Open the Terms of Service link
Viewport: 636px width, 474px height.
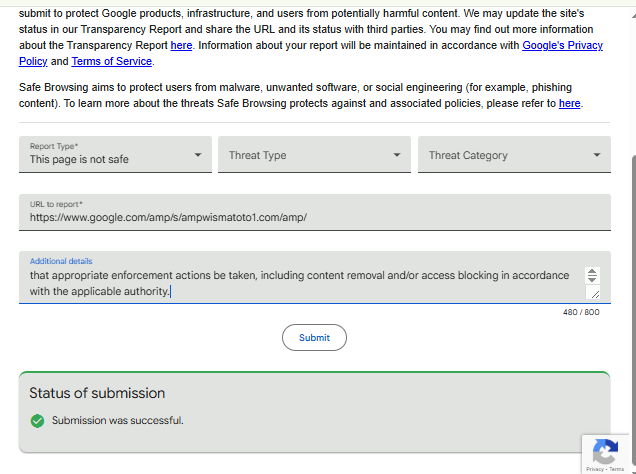tap(112, 61)
